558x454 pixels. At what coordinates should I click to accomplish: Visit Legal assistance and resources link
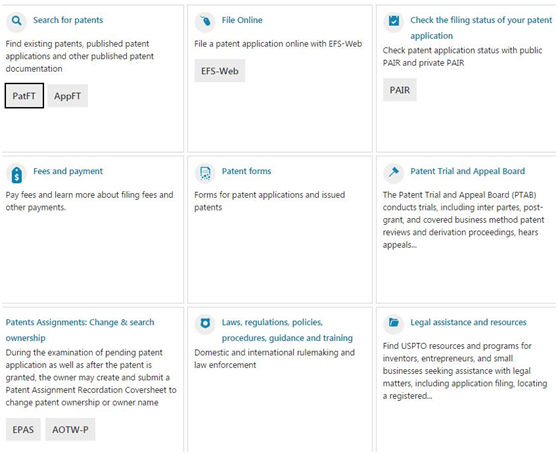[468, 322]
